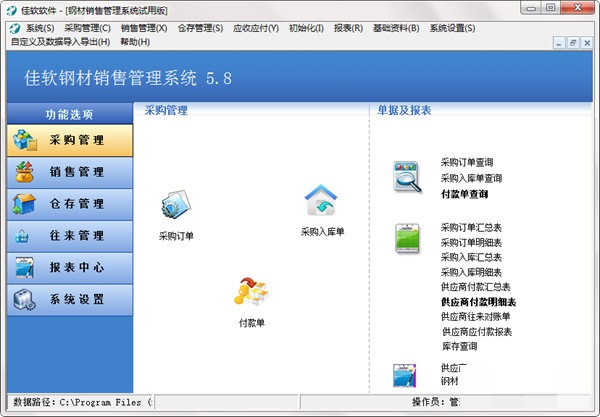The image size is (600, 417).
Task: Click the 单据及报表 panel heading
Action: (404, 111)
